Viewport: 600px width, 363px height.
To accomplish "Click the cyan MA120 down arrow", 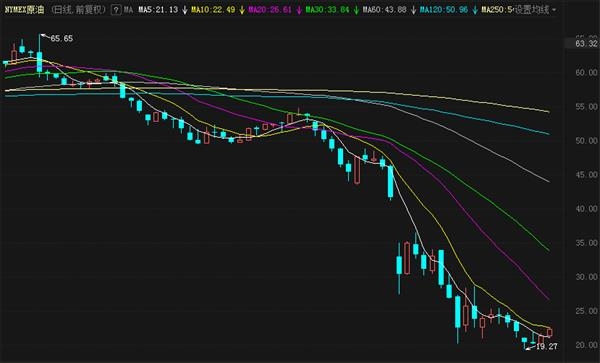I will tap(475, 10).
